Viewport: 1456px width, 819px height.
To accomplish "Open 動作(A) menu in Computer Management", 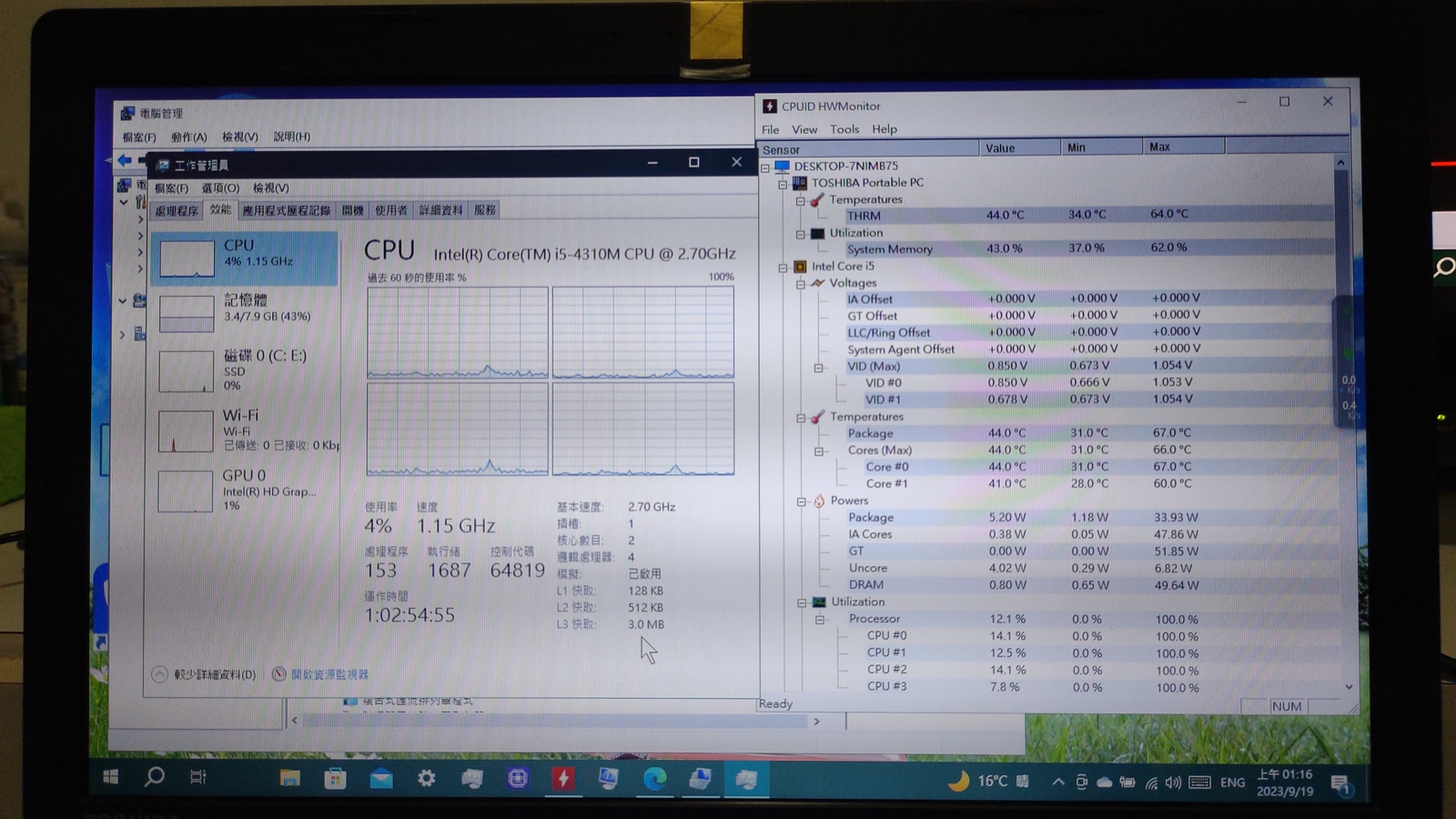I will click(x=189, y=137).
